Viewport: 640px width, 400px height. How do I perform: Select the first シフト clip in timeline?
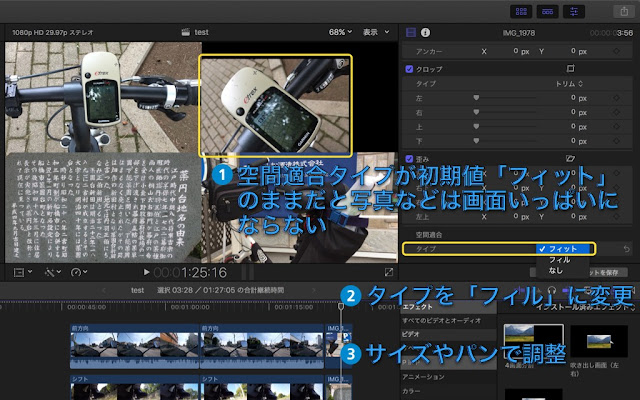tap(134, 388)
